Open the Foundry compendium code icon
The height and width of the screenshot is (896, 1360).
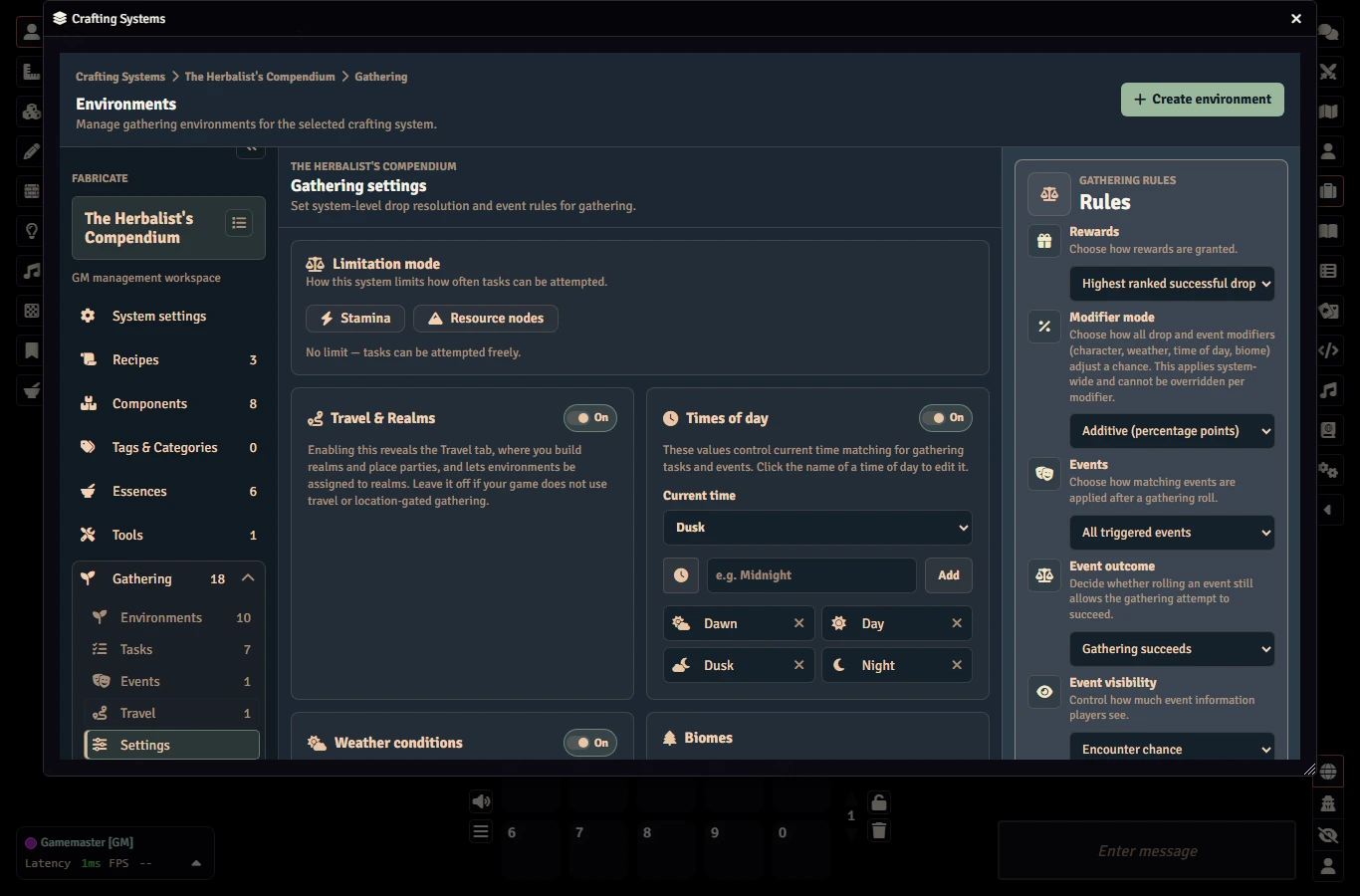1328,350
